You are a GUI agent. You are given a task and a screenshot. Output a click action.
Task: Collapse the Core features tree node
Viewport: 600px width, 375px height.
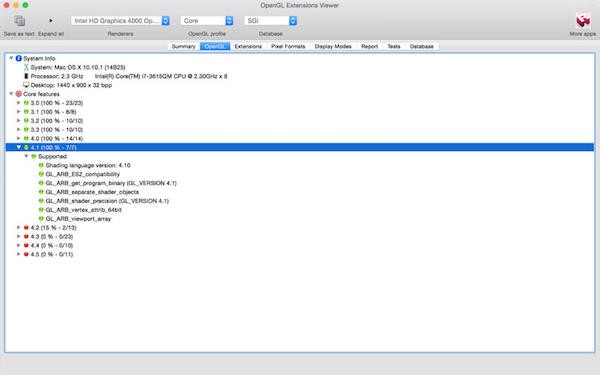point(11,94)
